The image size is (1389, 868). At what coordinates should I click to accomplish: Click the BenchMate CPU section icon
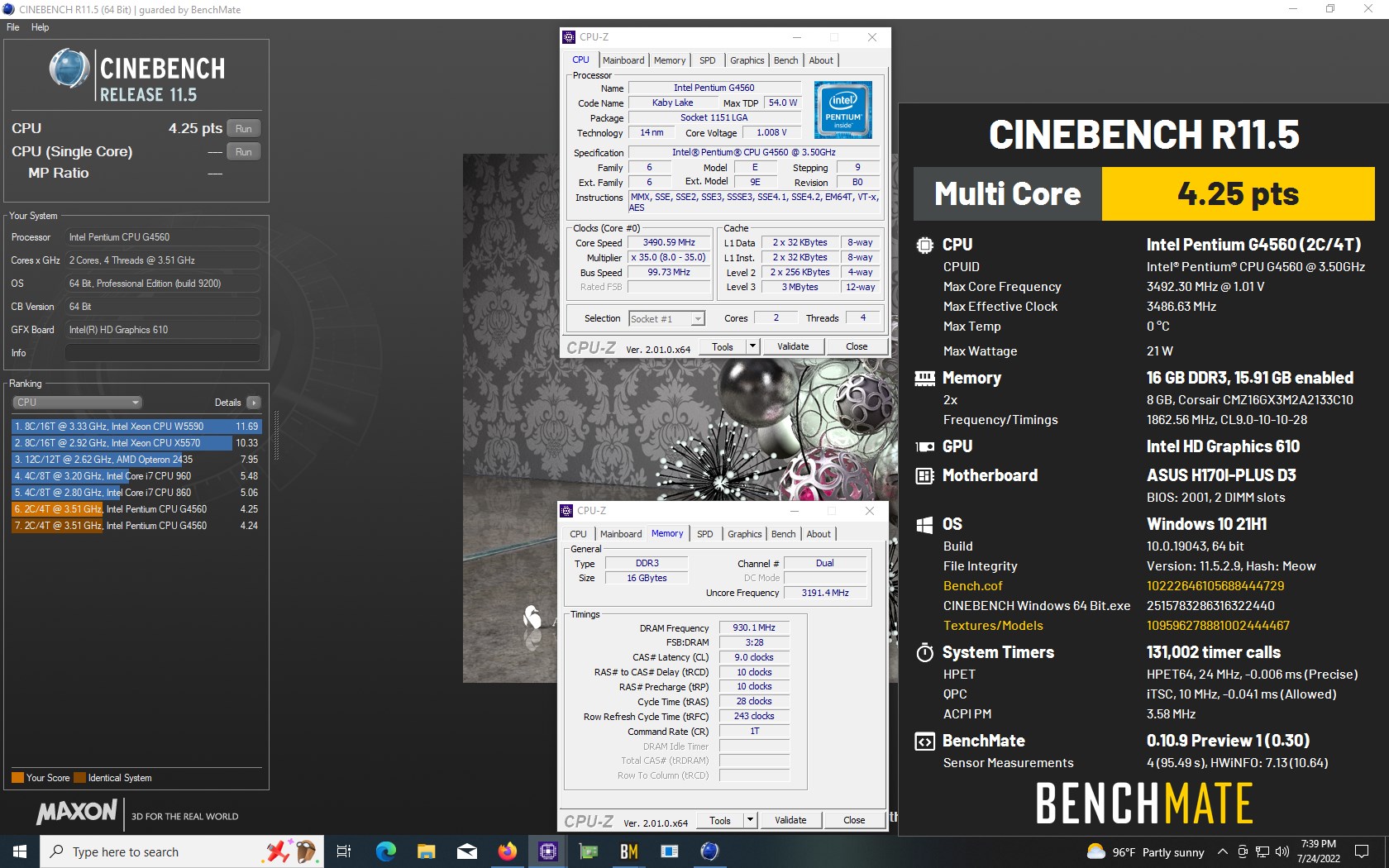(x=924, y=245)
